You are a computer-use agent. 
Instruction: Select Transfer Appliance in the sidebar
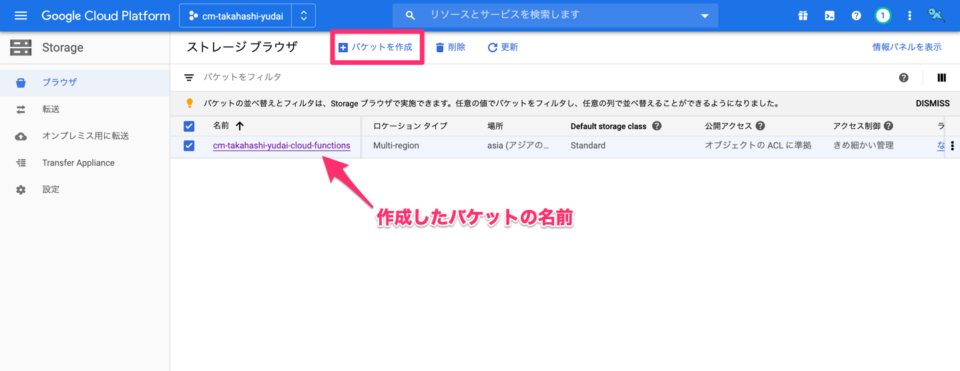point(84,163)
